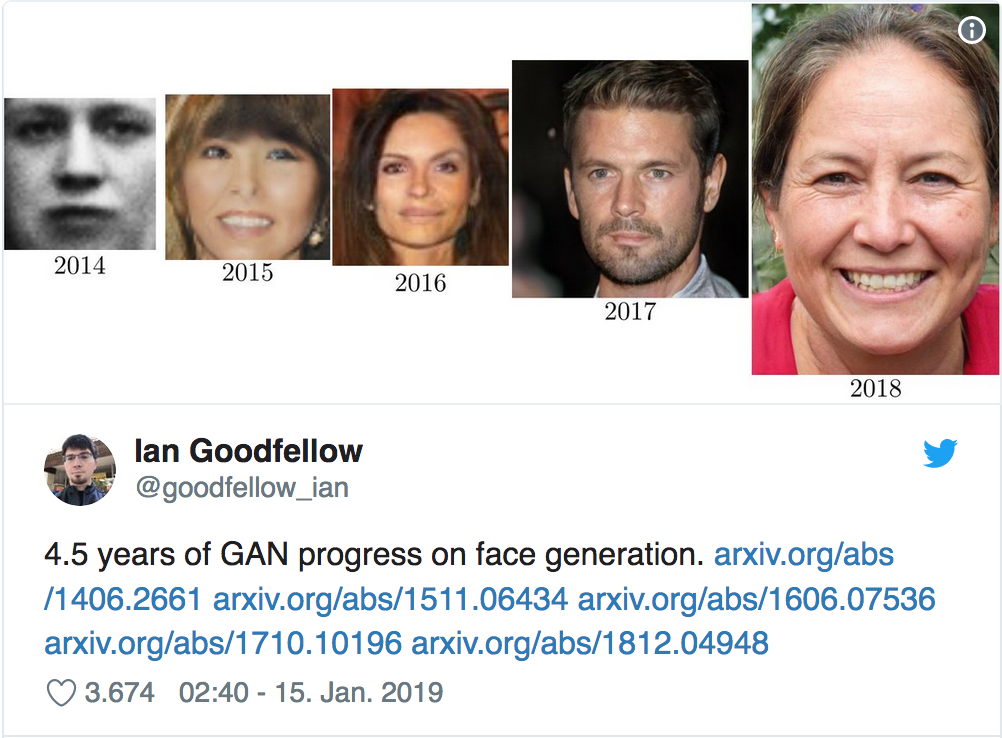Open the face image labeled 2017
1002x738 pixels.
630,179
